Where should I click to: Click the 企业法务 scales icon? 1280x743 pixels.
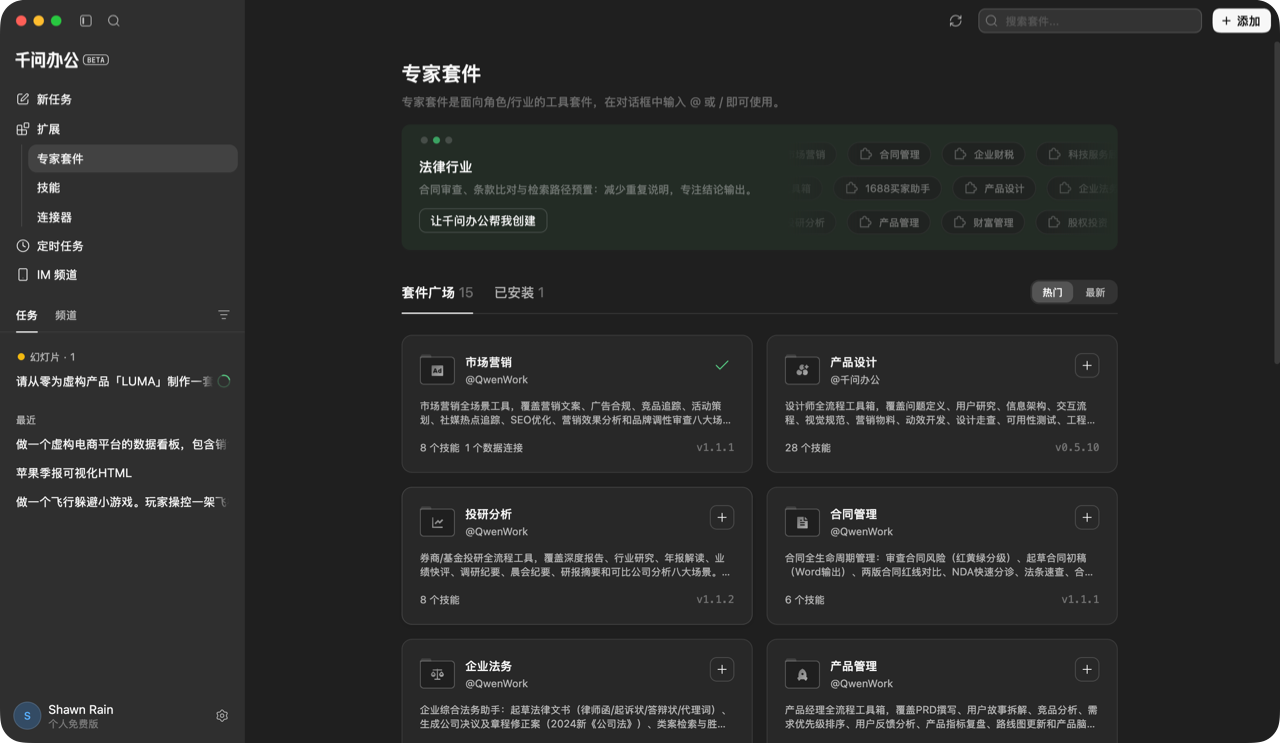pos(437,674)
